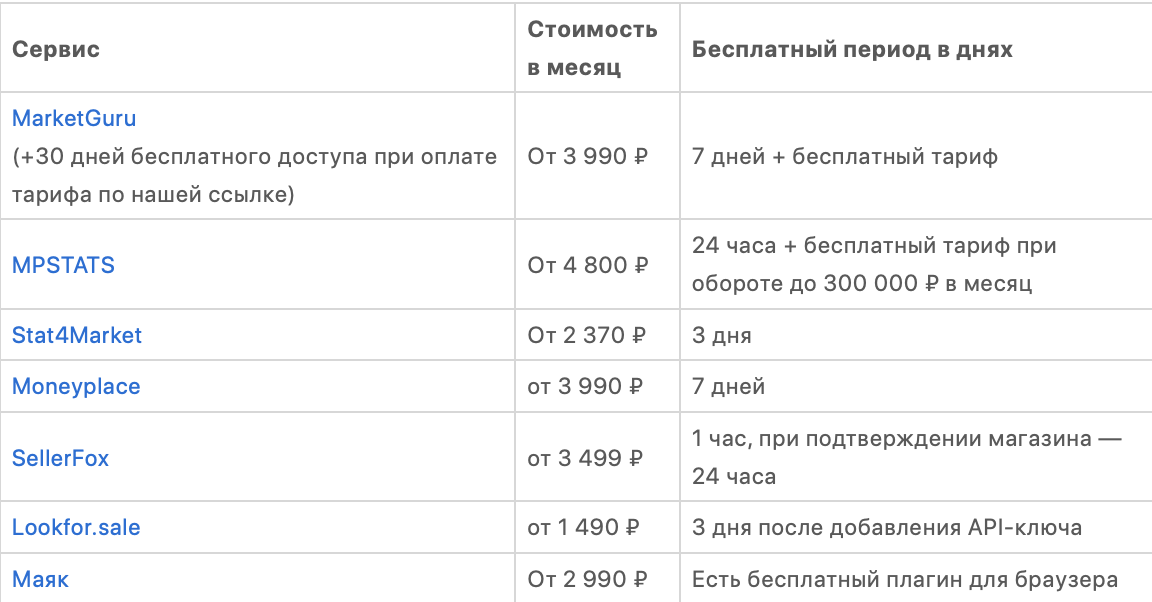
Task: Click the Бесплатный период в днях header
Action: tap(852, 49)
